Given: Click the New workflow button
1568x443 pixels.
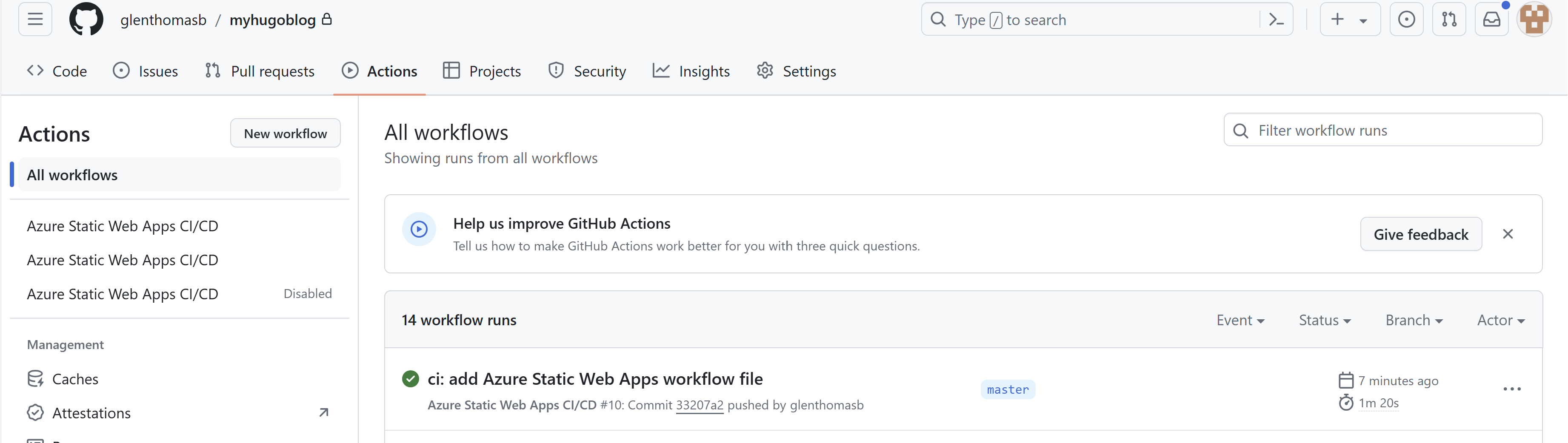Looking at the screenshot, I should [x=286, y=133].
